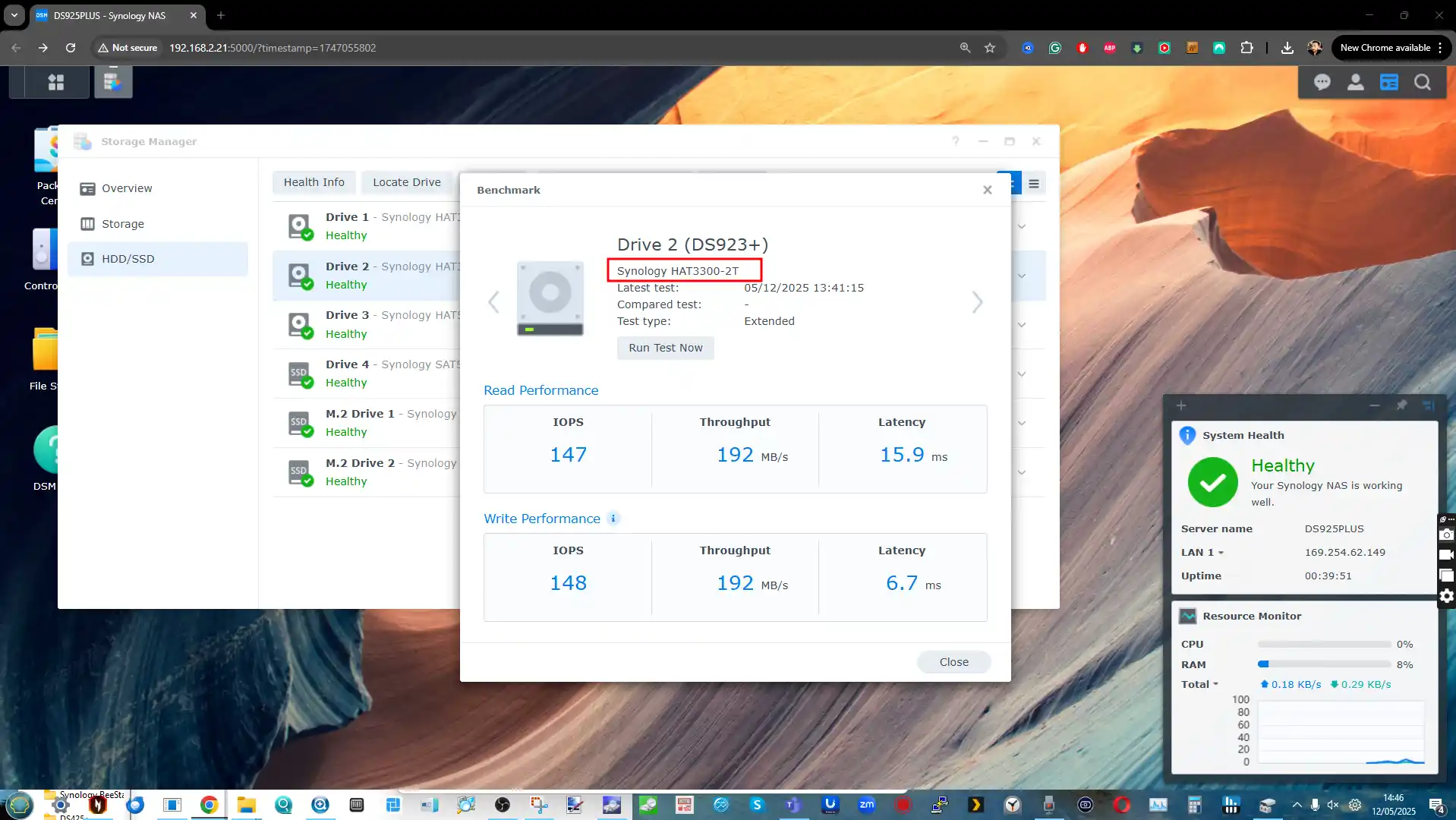Expand Drive 1 details chevron
This screenshot has height=820, width=1456.
1021,226
